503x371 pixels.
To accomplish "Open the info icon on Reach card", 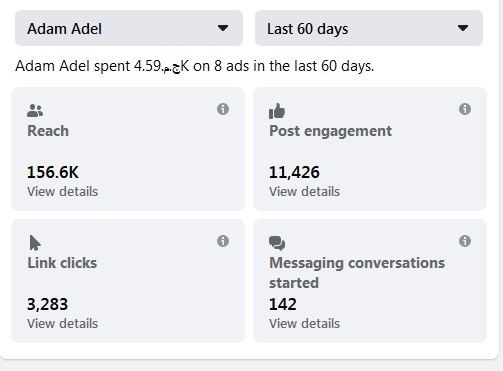I will pyautogui.click(x=223, y=109).
